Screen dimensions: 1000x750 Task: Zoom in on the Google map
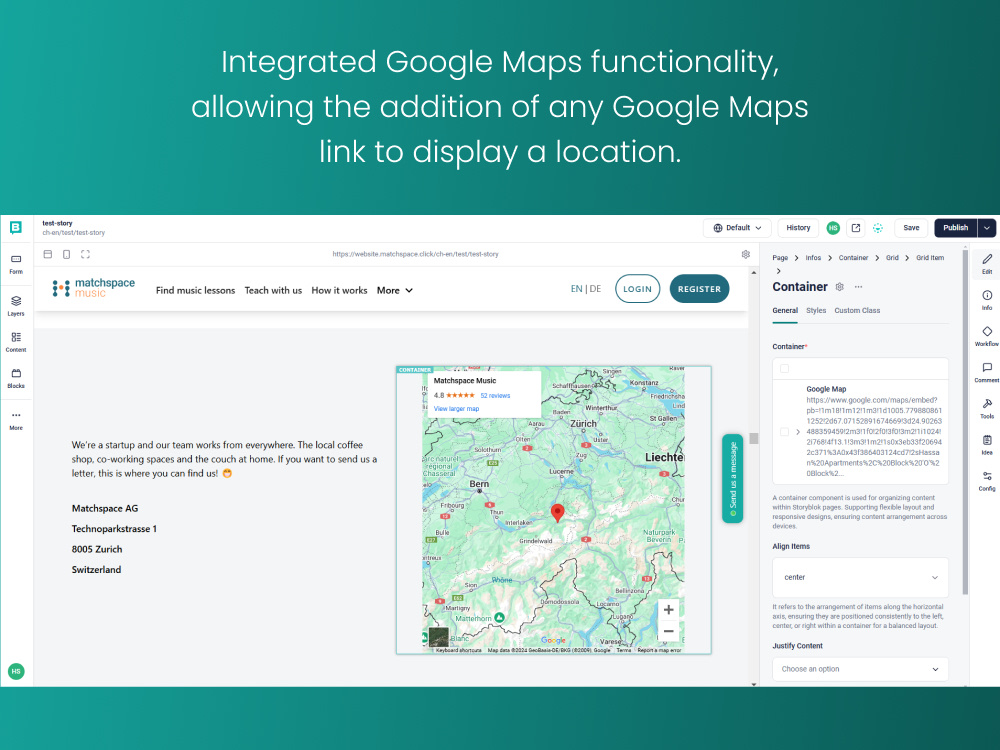click(x=668, y=610)
